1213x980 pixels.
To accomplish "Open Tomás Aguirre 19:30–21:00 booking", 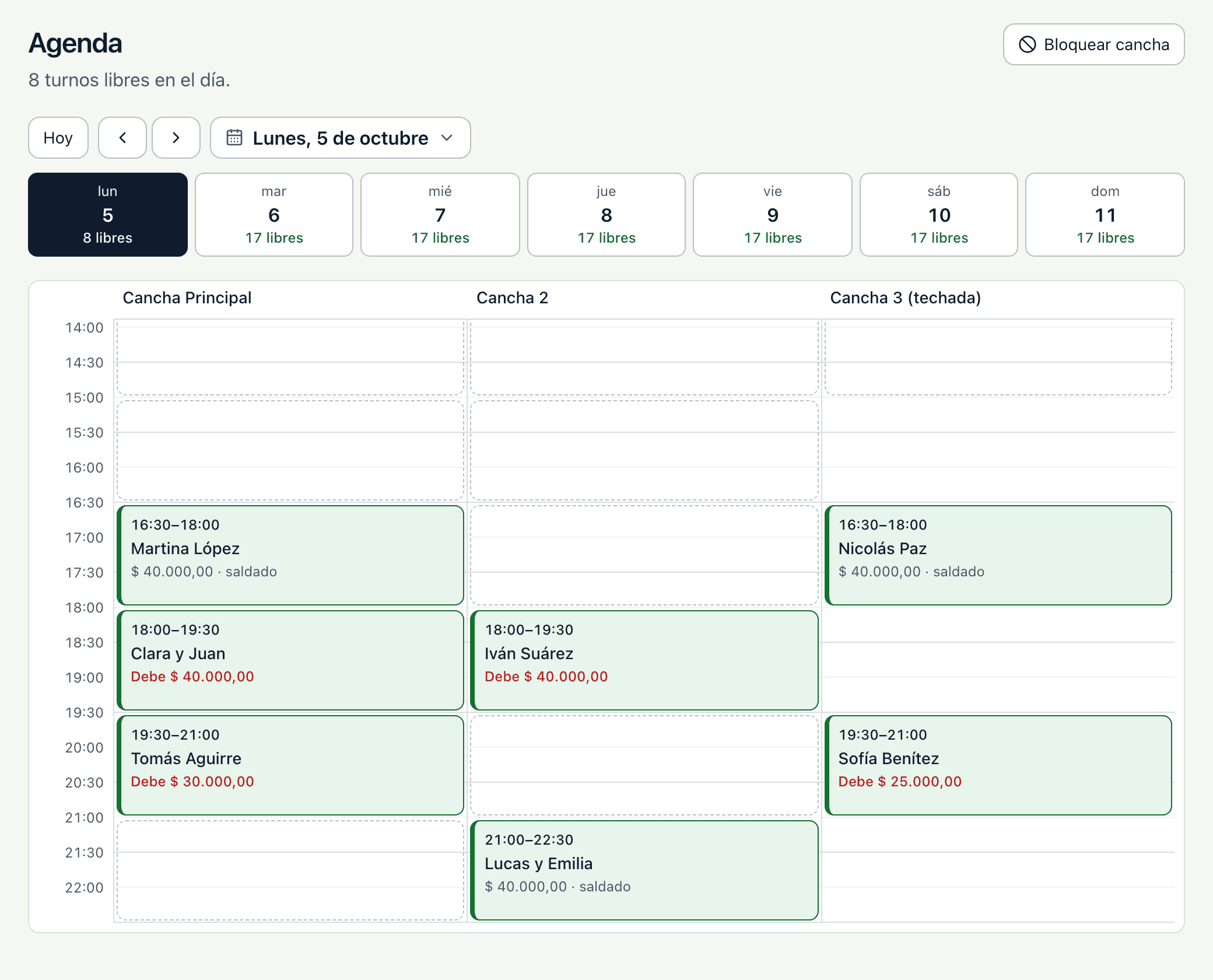I will coord(290,765).
